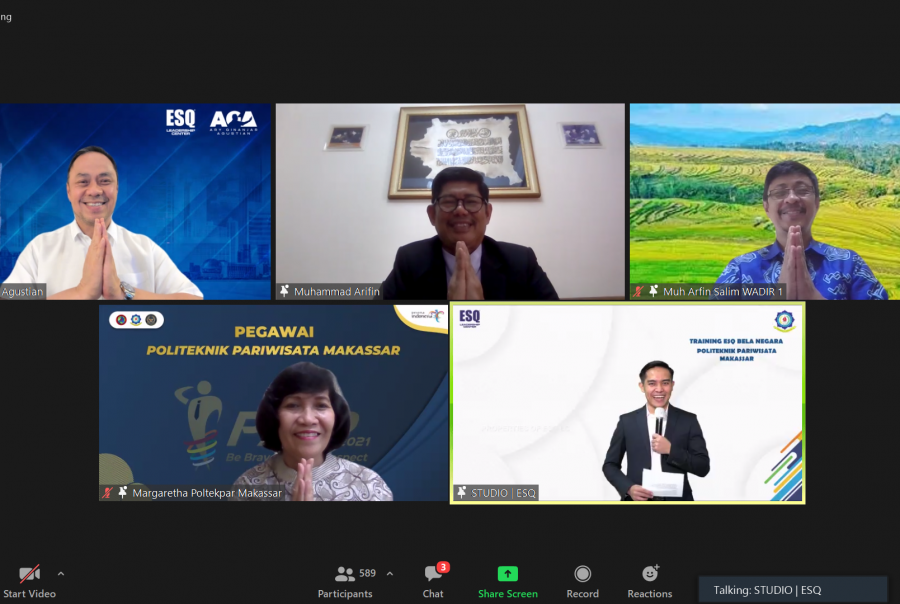Click the Share Screen text label
This screenshot has height=604, width=900.
tap(508, 594)
